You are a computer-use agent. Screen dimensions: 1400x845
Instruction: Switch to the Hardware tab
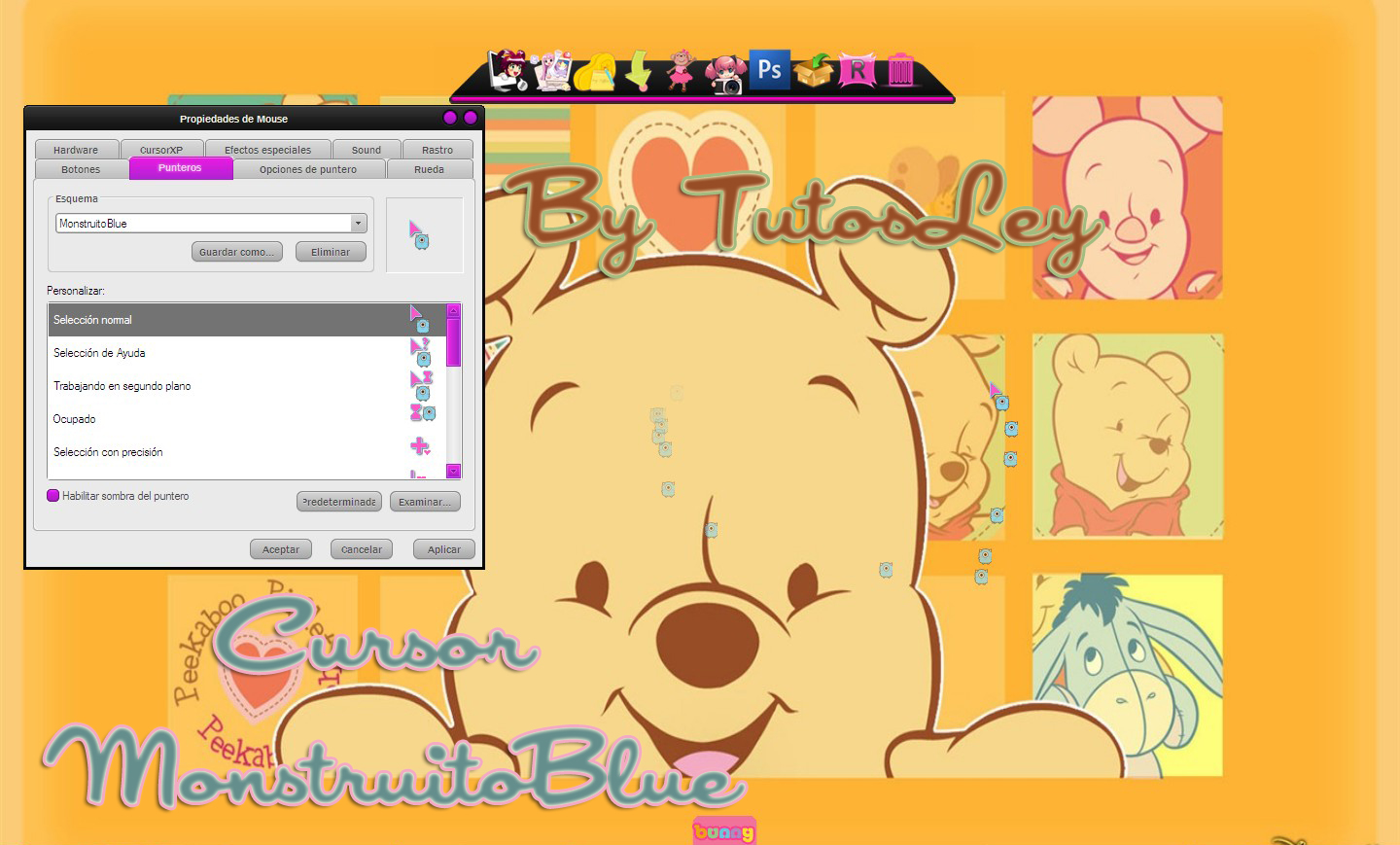tap(76, 150)
